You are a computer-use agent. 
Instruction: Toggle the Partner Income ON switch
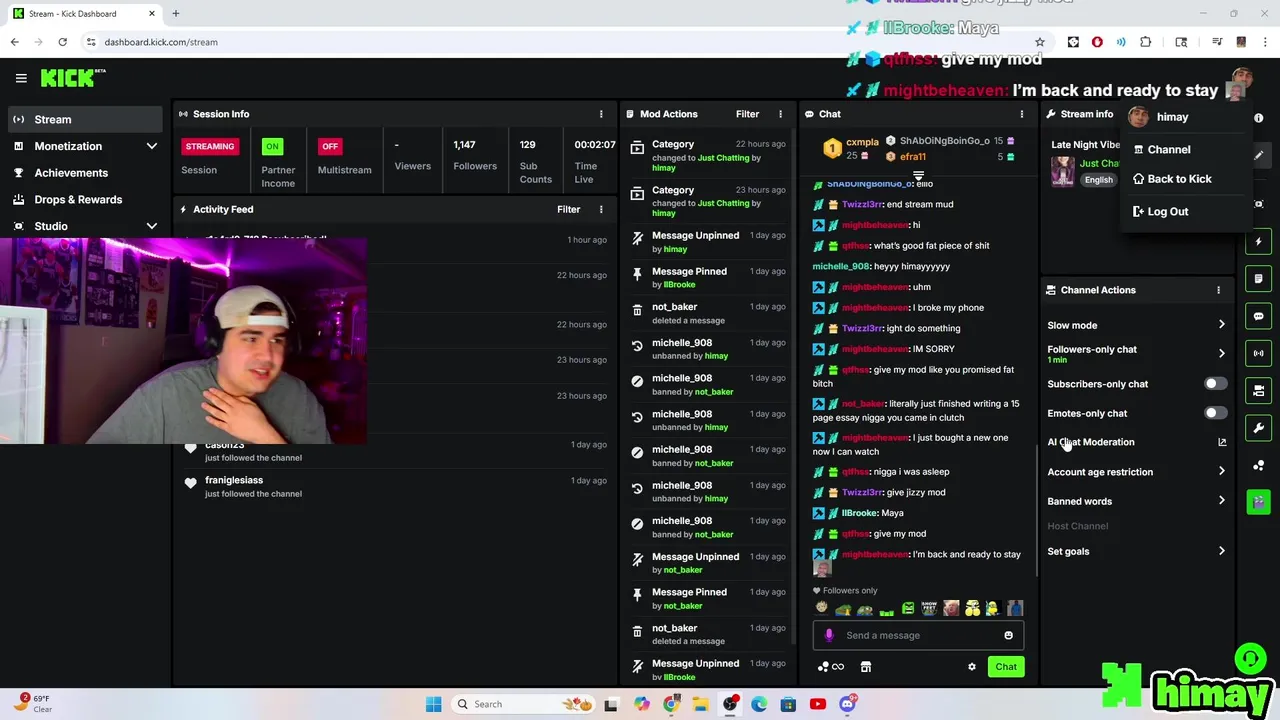tap(272, 146)
